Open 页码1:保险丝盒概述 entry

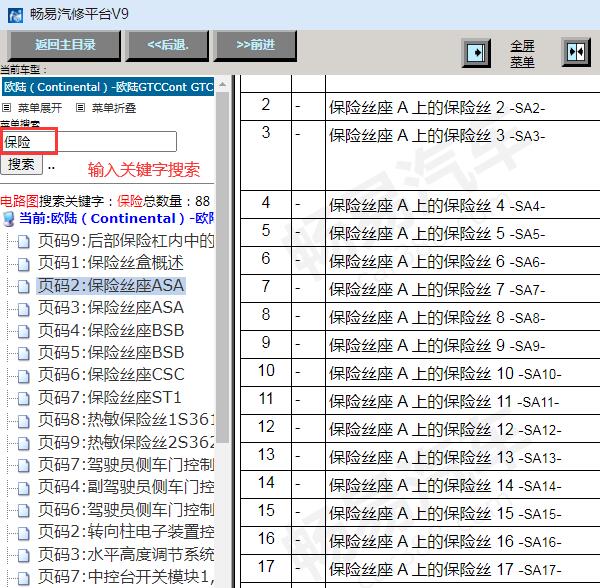pos(111,263)
